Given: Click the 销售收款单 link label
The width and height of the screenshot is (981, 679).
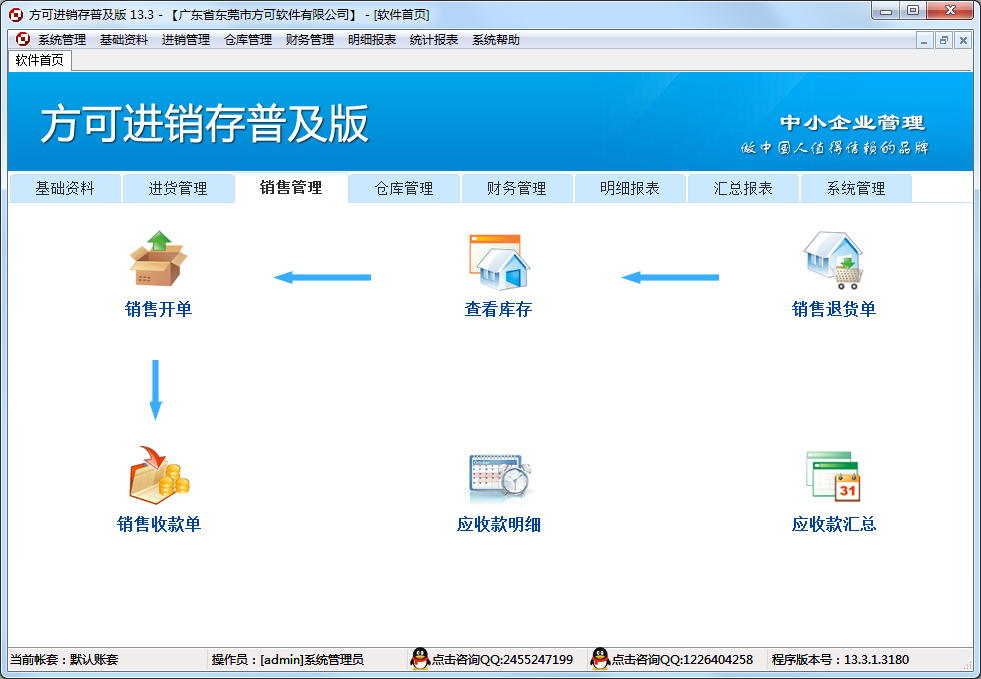Looking at the screenshot, I should click(159, 524).
